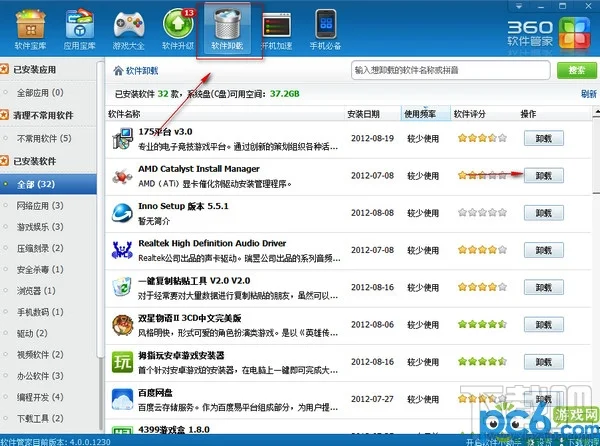The height and width of the screenshot is (446, 600).
Task: Click star icon beside 清理不常用软件 heading
Action: [4, 115]
